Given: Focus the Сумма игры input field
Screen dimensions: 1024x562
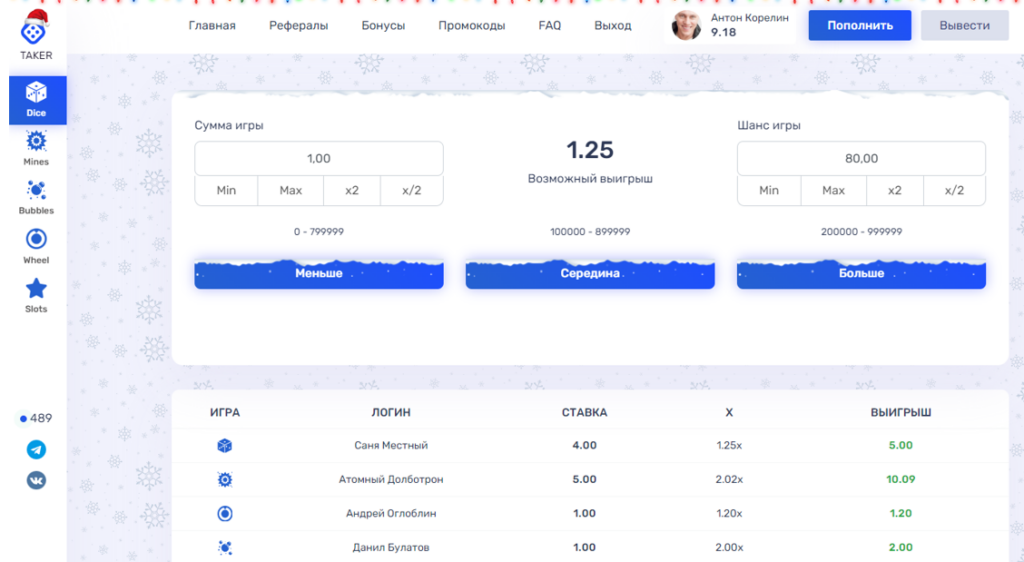Looking at the screenshot, I should click(x=319, y=159).
